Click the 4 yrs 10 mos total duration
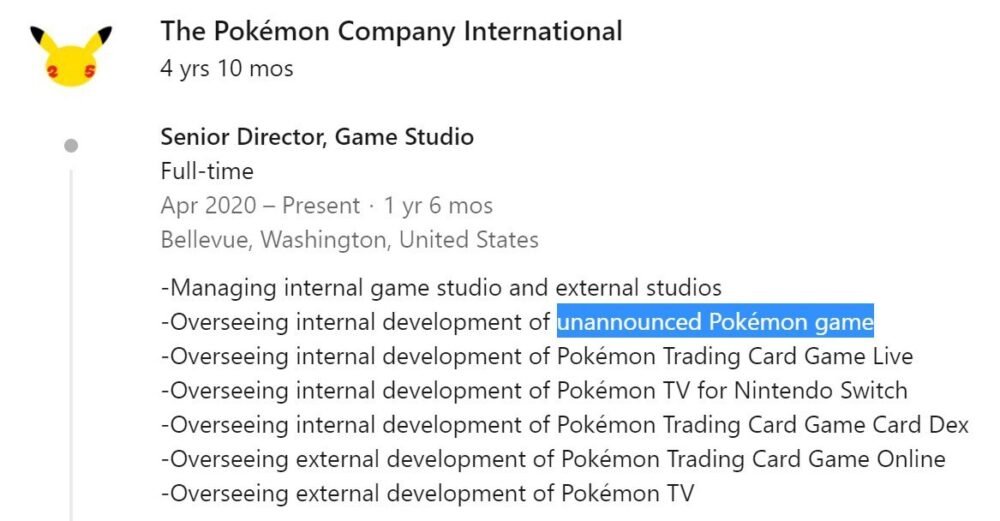The image size is (1000, 521). 227,69
